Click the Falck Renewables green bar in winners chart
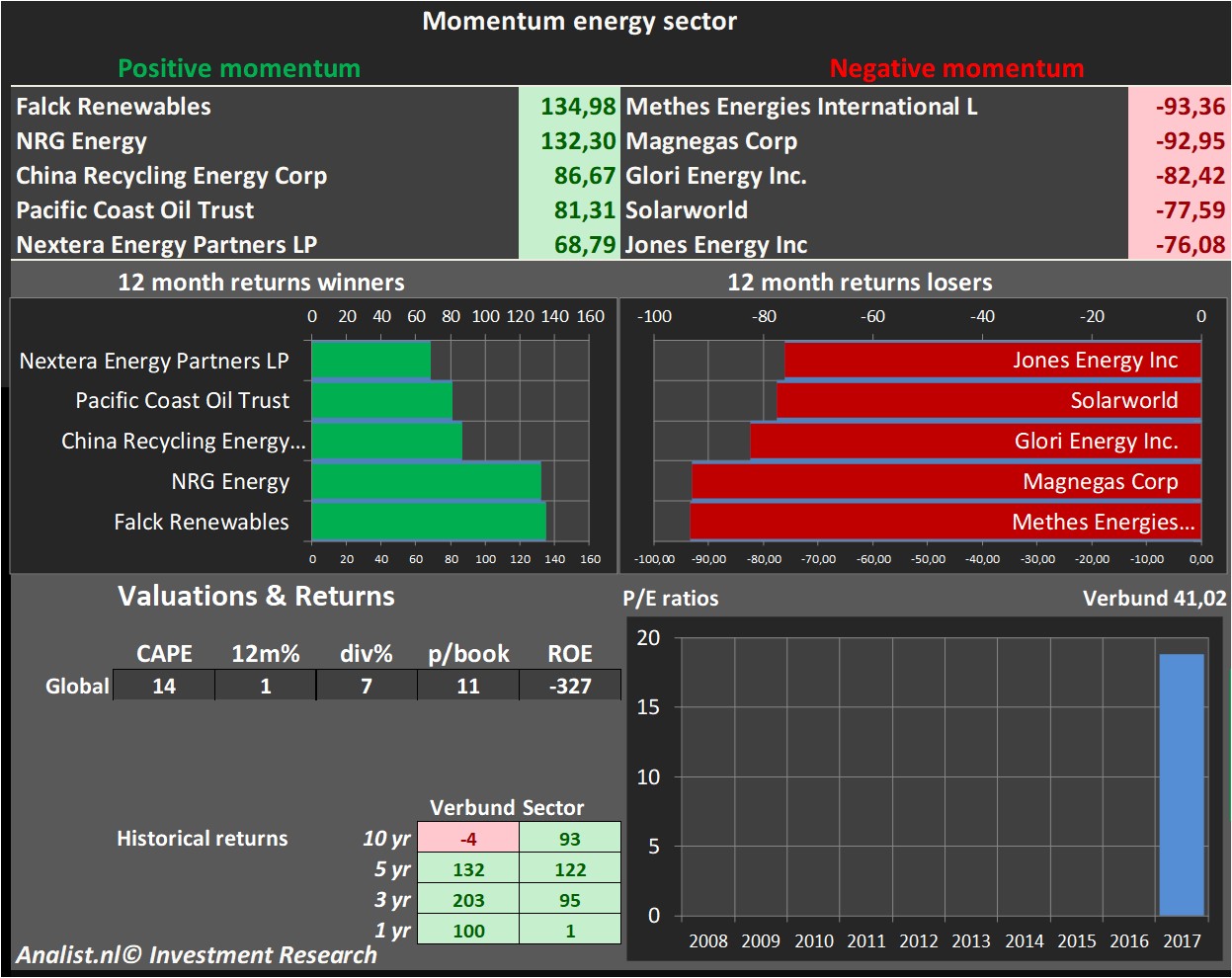The width and height of the screenshot is (1232, 978). (429, 522)
